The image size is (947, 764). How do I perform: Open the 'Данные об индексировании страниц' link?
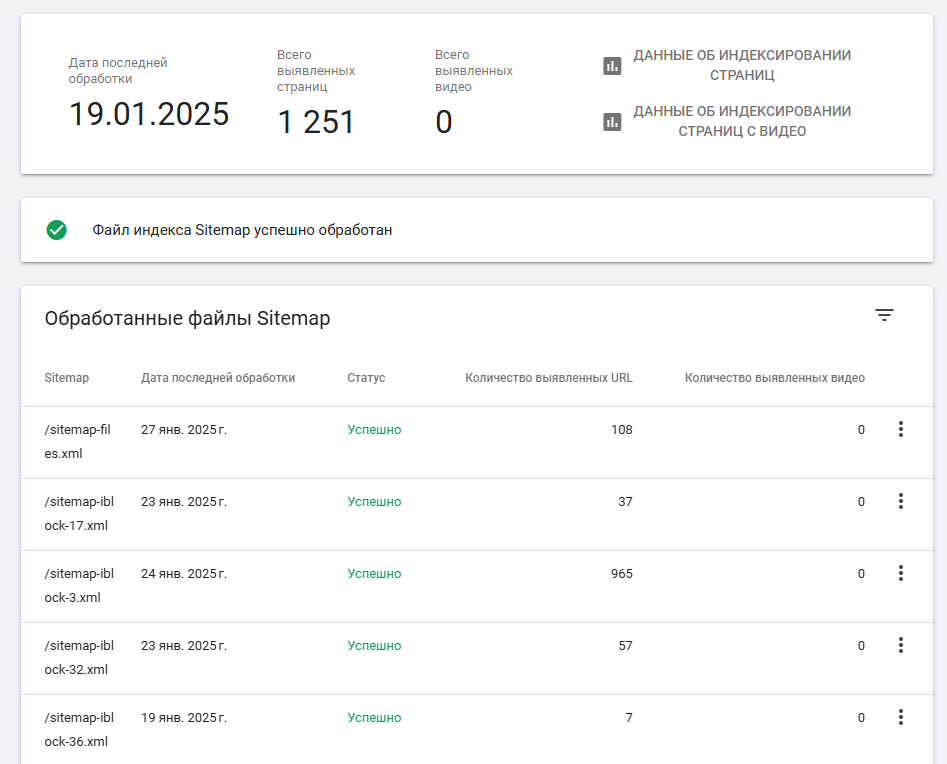click(741, 65)
